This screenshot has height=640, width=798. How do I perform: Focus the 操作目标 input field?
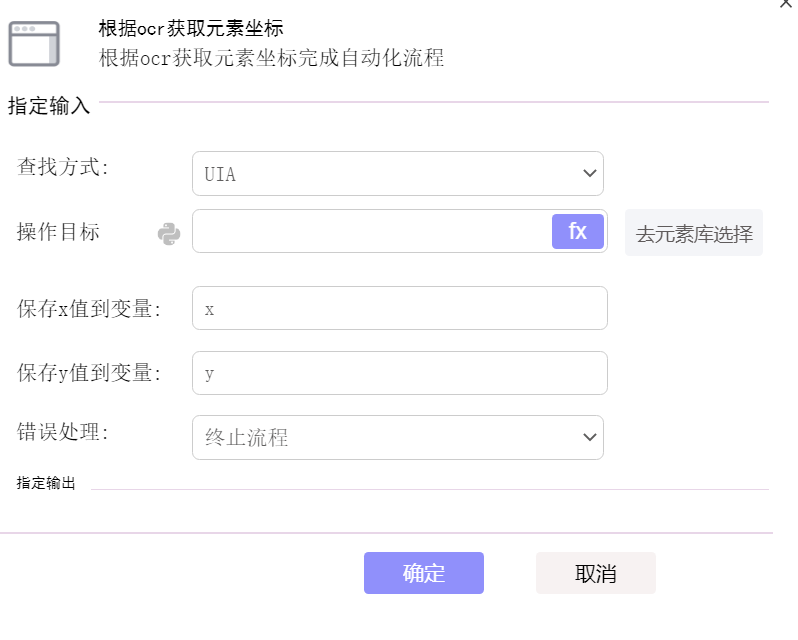[372, 231]
